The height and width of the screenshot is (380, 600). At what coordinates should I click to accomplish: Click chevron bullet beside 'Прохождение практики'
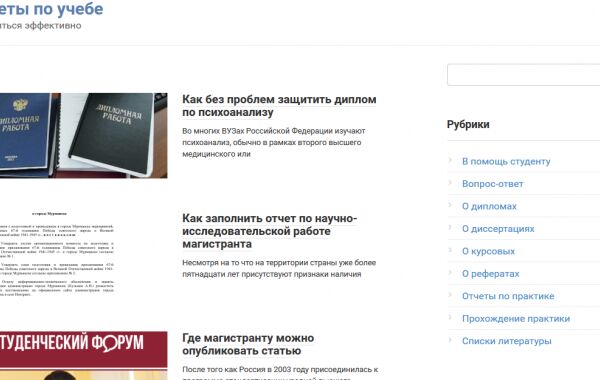point(450,317)
